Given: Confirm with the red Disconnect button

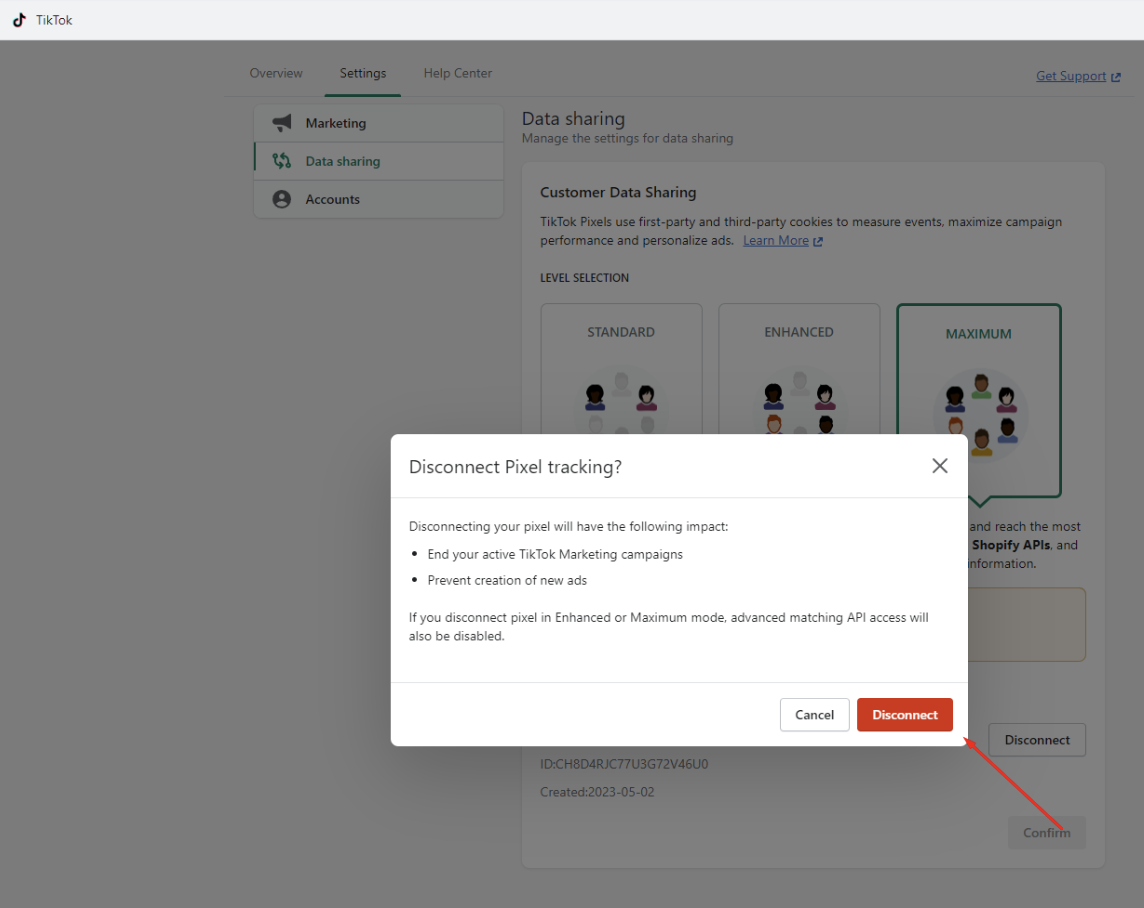Looking at the screenshot, I should (x=905, y=715).
